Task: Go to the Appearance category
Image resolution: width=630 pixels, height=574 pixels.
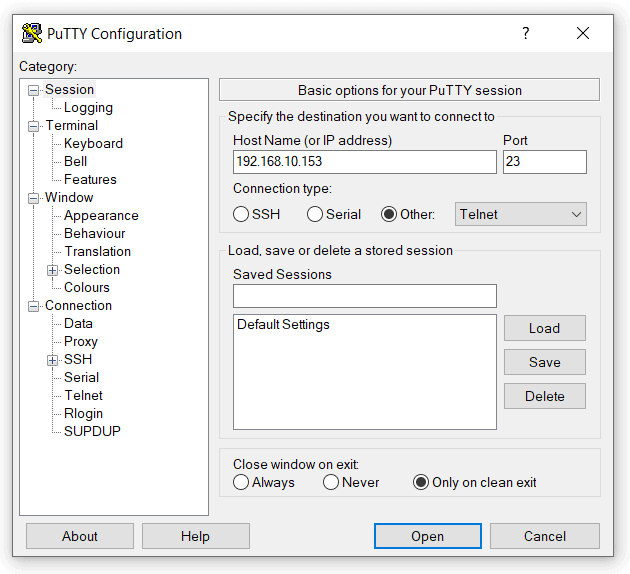Action: click(101, 215)
